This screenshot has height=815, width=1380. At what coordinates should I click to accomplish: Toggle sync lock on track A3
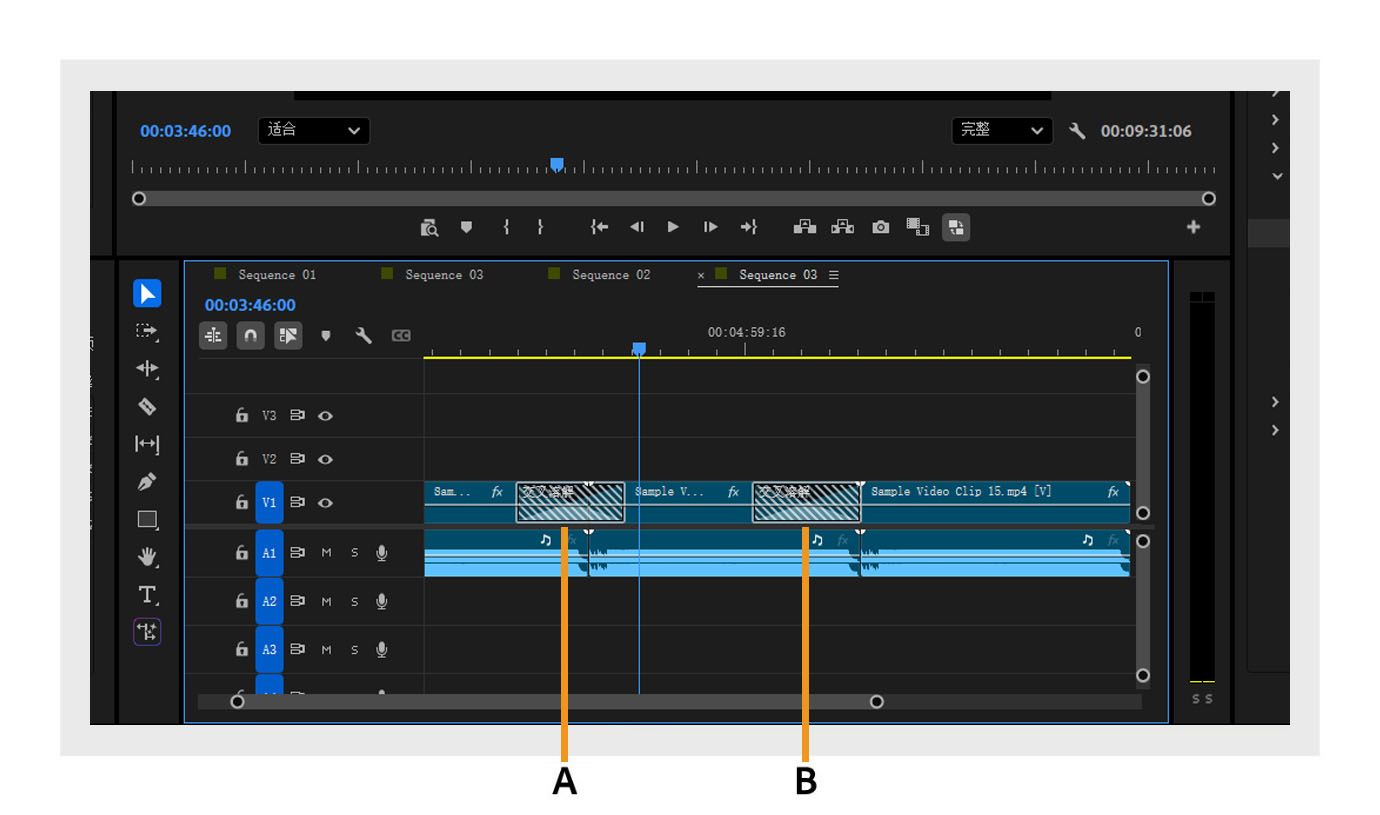pyautogui.click(x=297, y=649)
